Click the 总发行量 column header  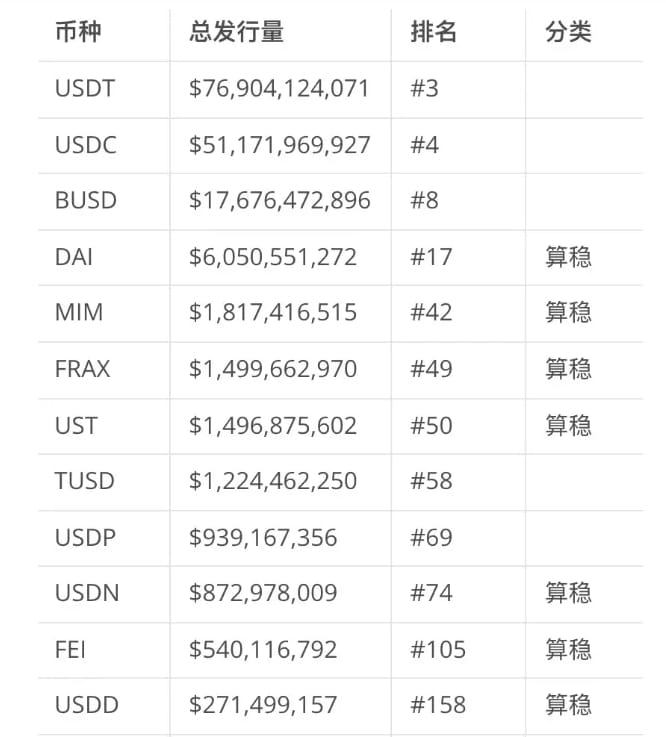click(236, 32)
